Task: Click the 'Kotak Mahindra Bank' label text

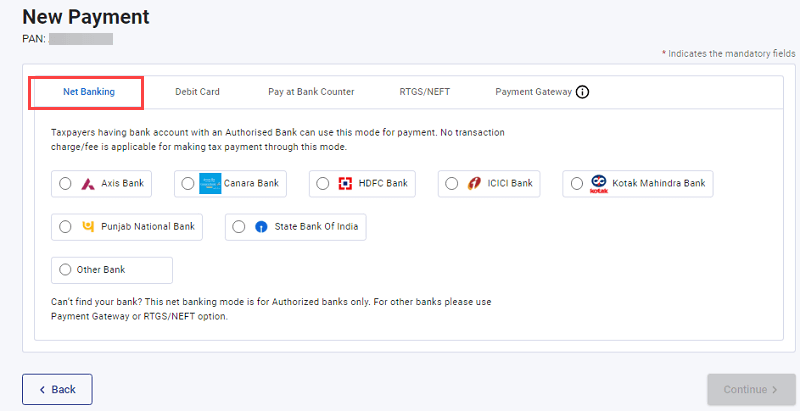Action: pos(659,183)
